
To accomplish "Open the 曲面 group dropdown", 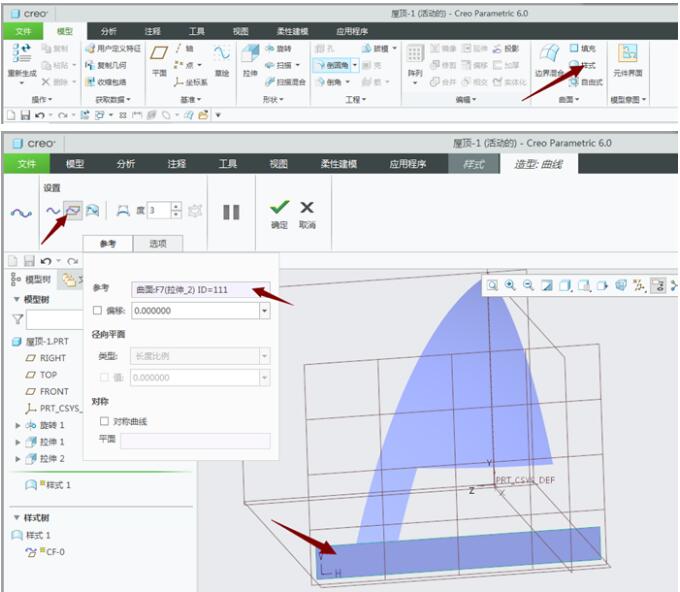I will point(569,100).
